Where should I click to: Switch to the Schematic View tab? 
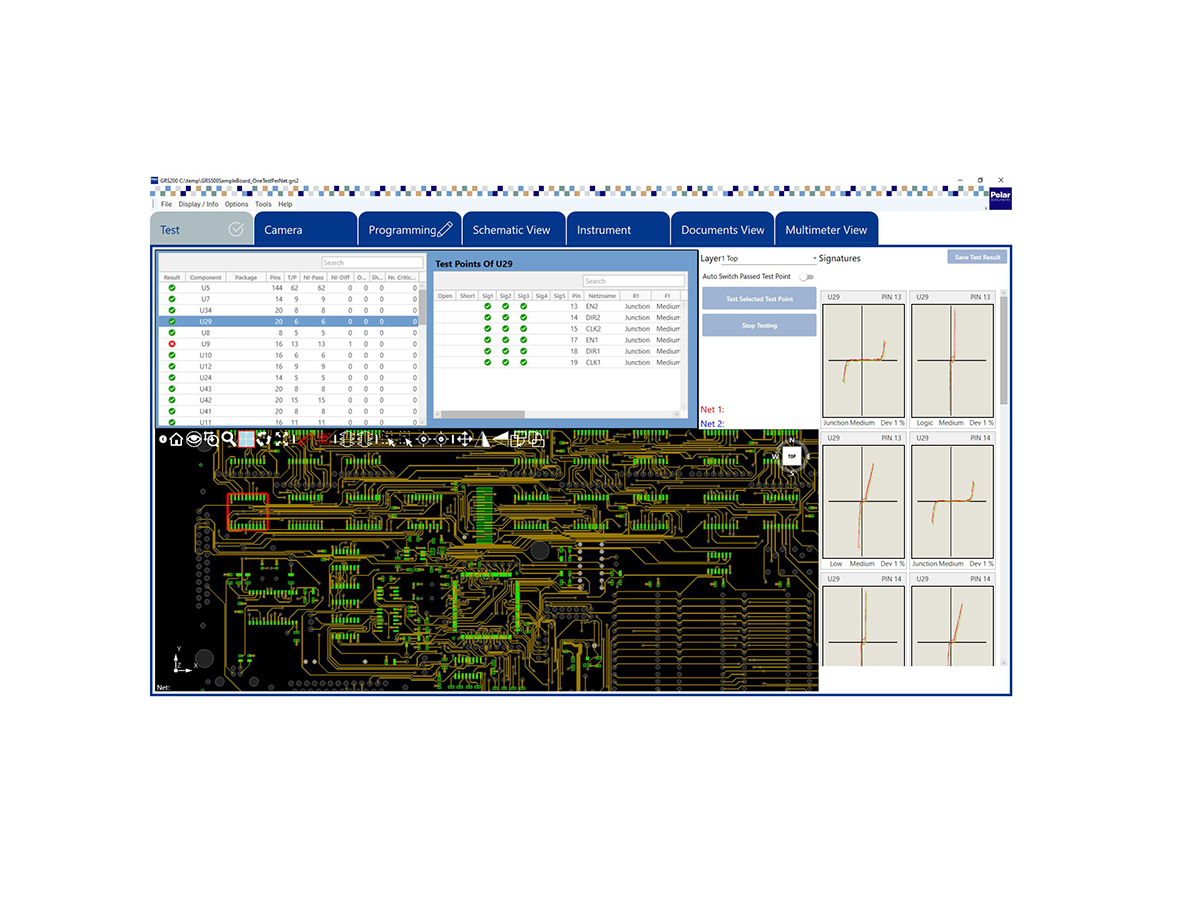[x=511, y=230]
